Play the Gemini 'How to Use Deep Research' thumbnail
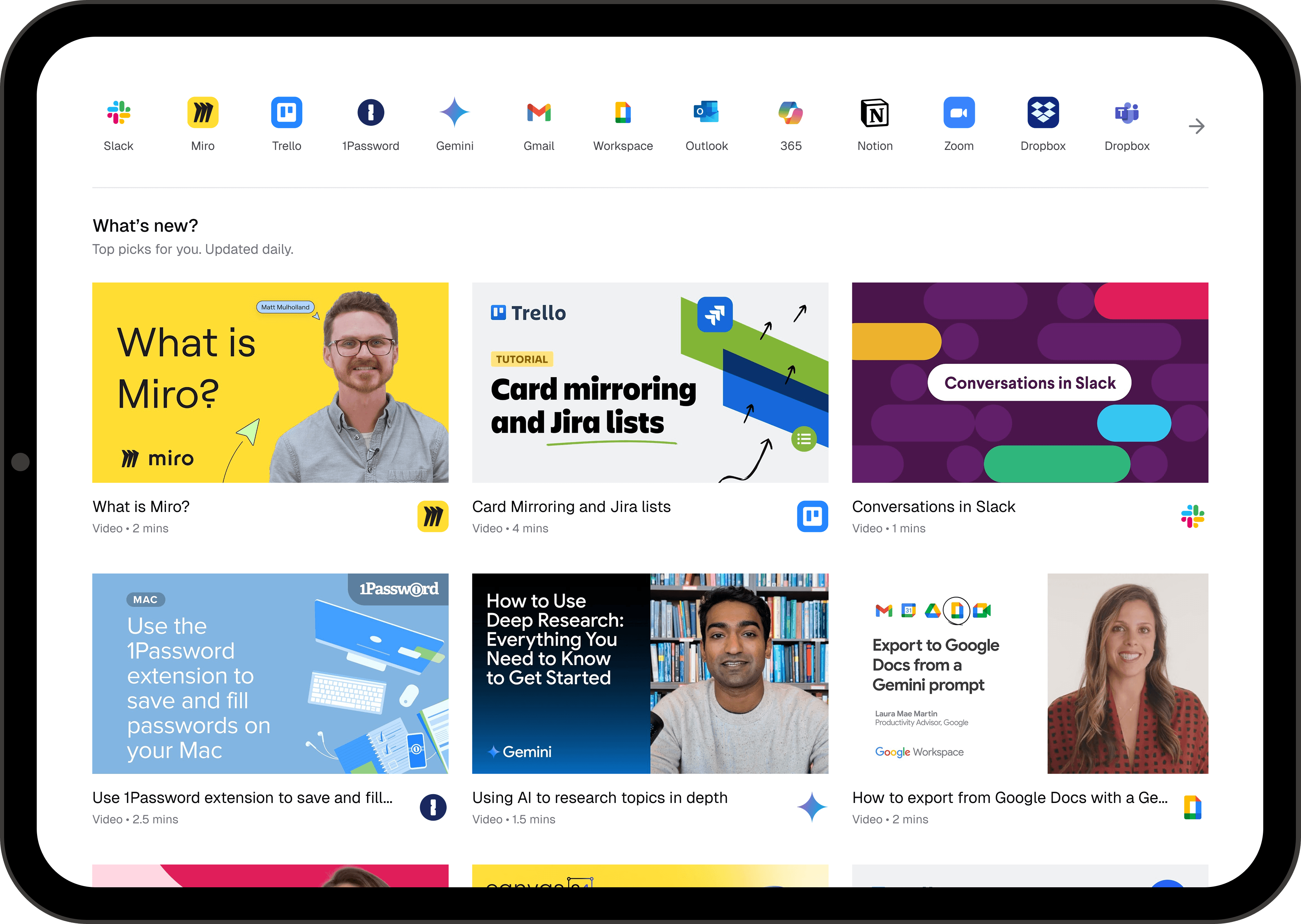 (x=650, y=674)
